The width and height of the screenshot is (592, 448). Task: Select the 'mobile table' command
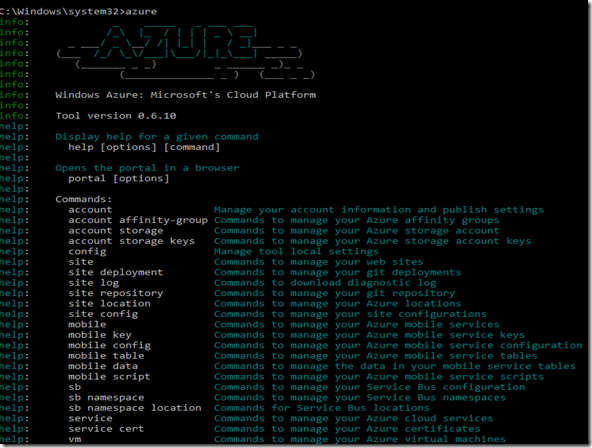pyautogui.click(x=106, y=356)
